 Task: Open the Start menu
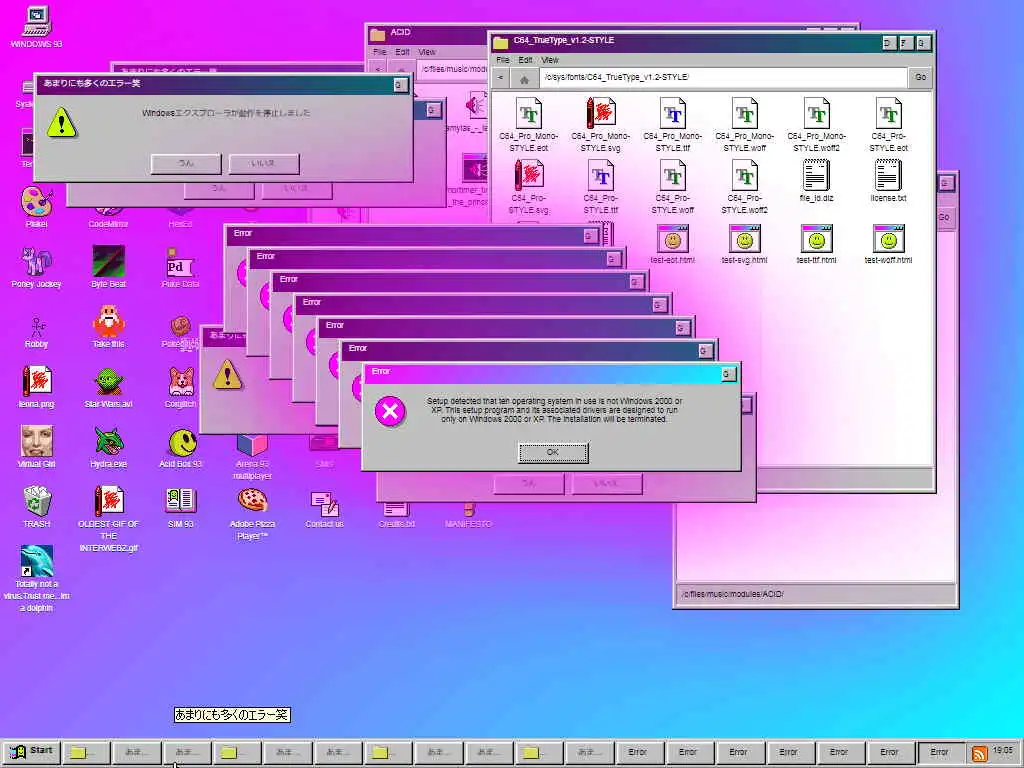click(31, 752)
